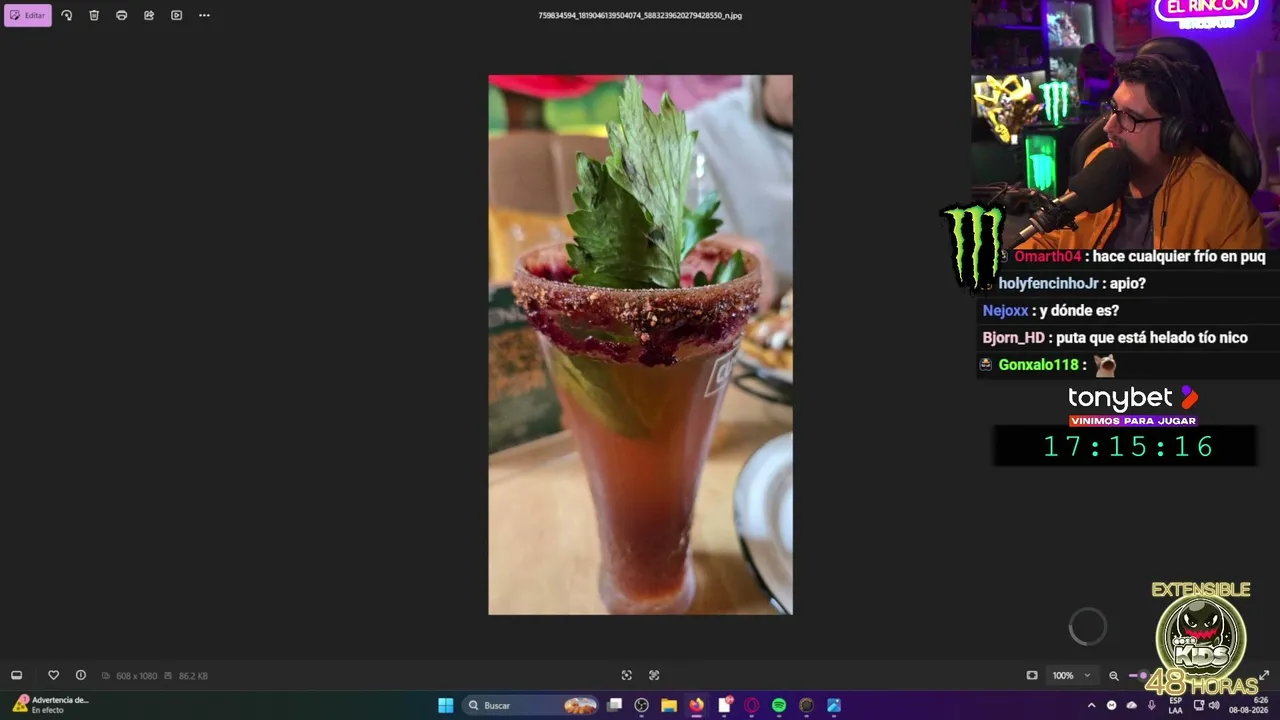Open the three-dot more options menu

[x=204, y=15]
